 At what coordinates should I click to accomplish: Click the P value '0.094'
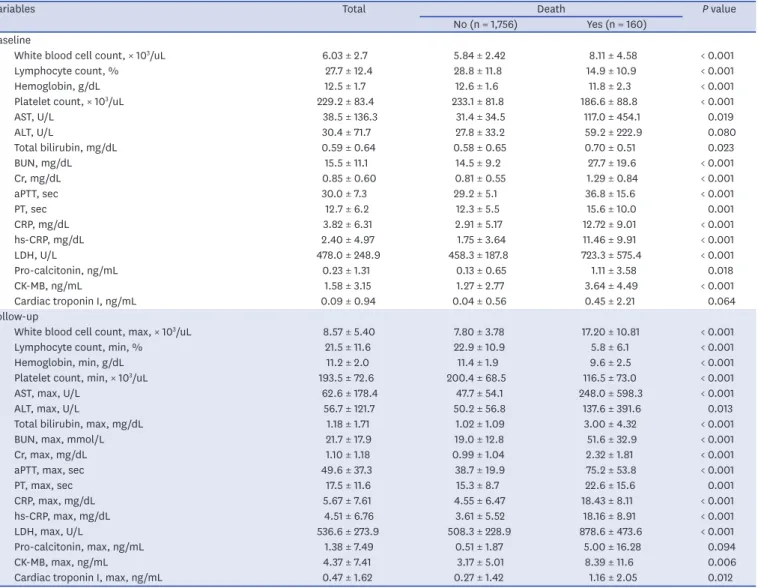[x=721, y=547]
